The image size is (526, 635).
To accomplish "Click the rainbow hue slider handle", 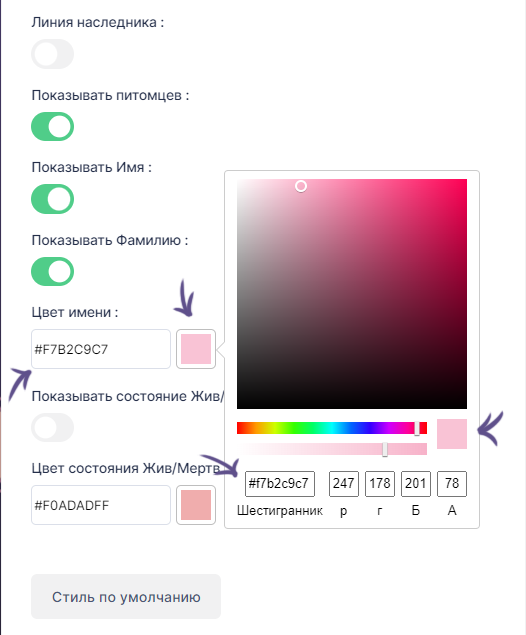I will [417, 428].
